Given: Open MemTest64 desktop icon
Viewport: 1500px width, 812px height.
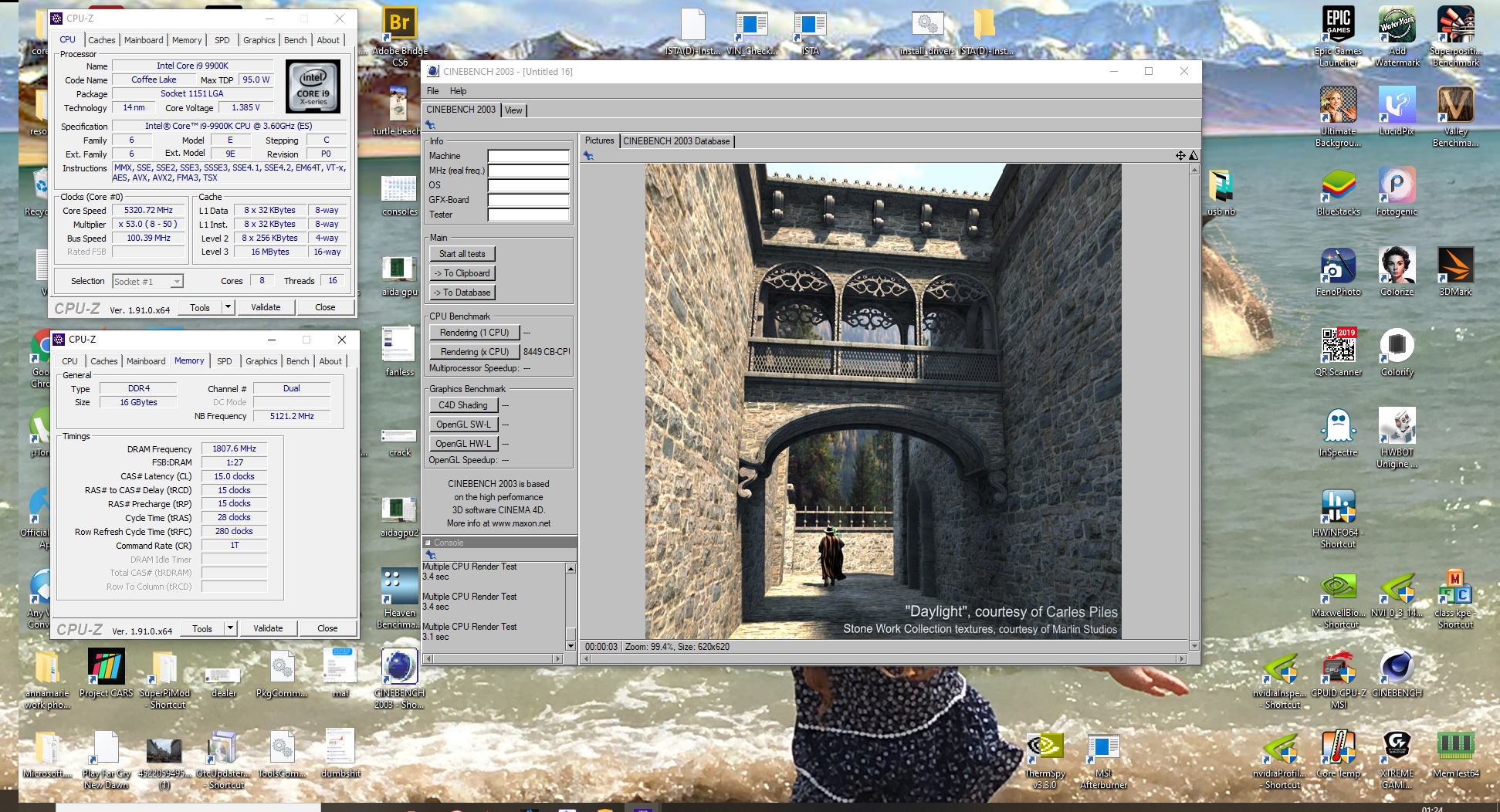Looking at the screenshot, I should pos(1455,754).
